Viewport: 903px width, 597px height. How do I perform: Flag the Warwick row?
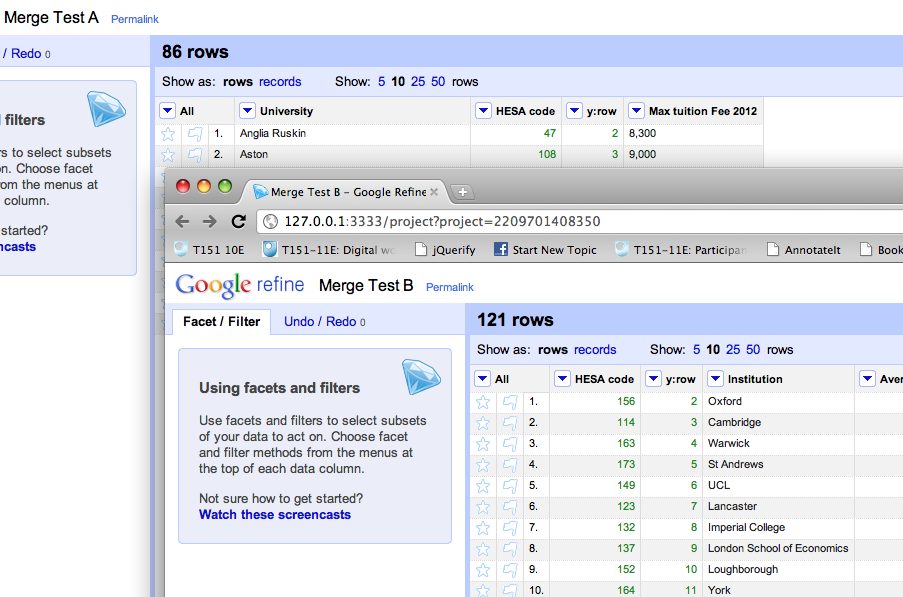coord(510,444)
